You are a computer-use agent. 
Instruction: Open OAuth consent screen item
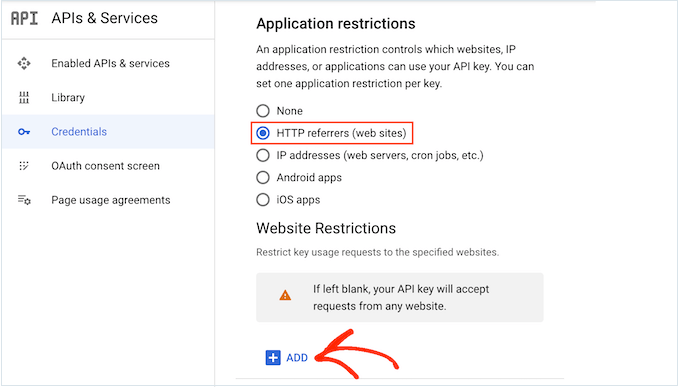click(108, 166)
